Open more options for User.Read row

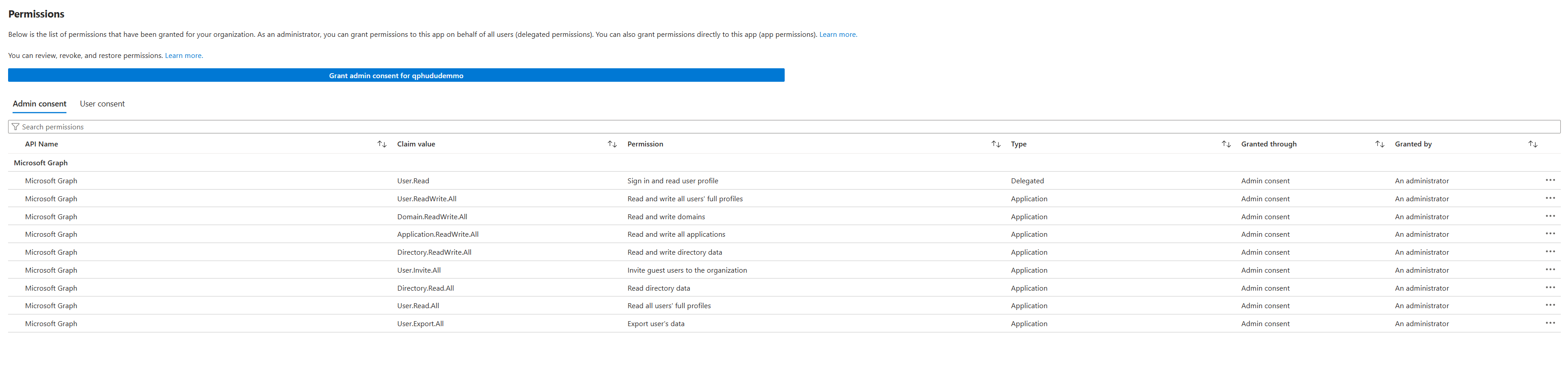coord(1550,181)
